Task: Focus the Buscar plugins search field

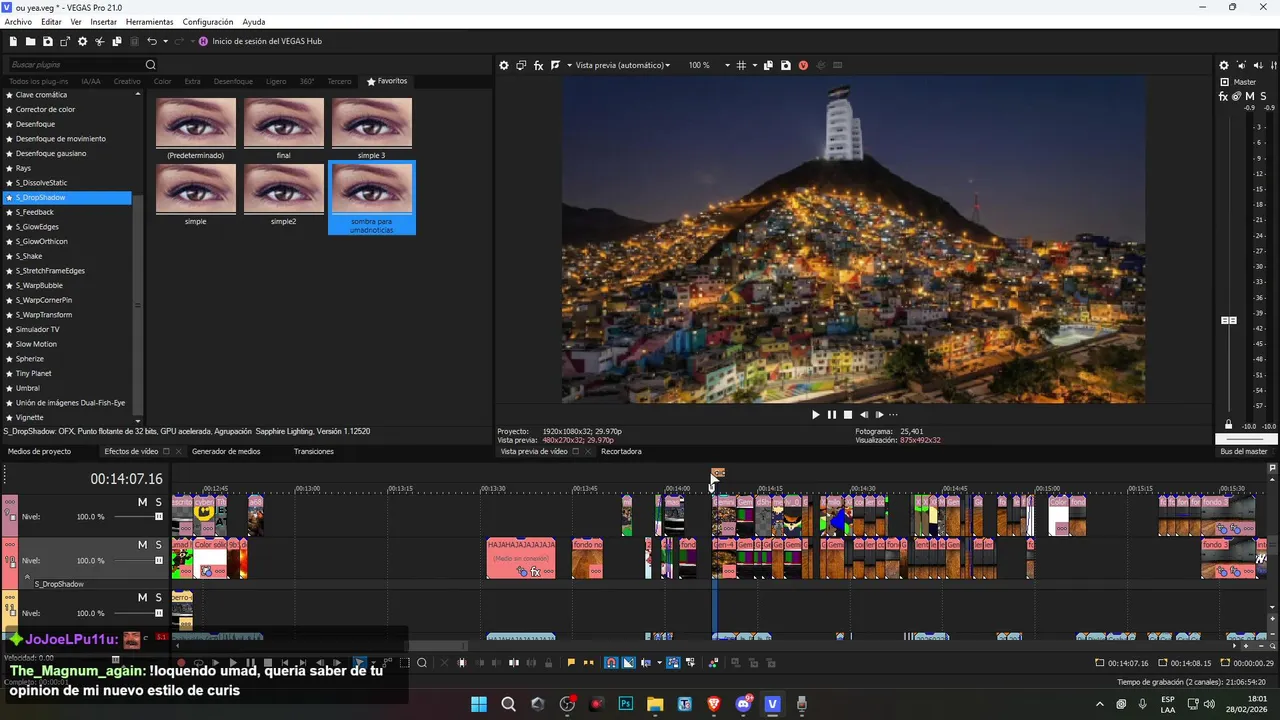Action: click(x=75, y=65)
